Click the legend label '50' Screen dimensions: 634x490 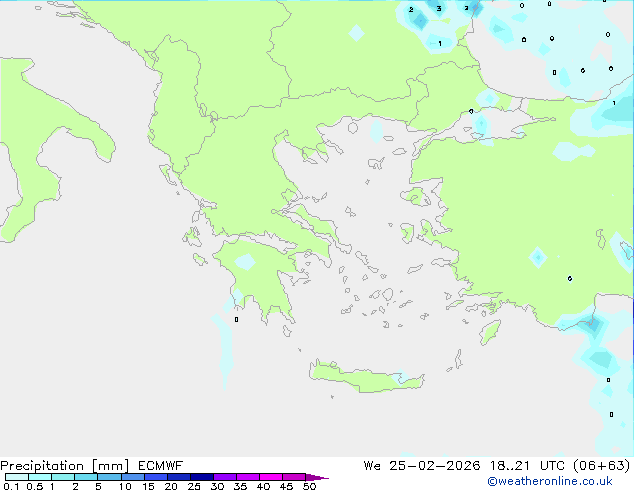pos(309,486)
